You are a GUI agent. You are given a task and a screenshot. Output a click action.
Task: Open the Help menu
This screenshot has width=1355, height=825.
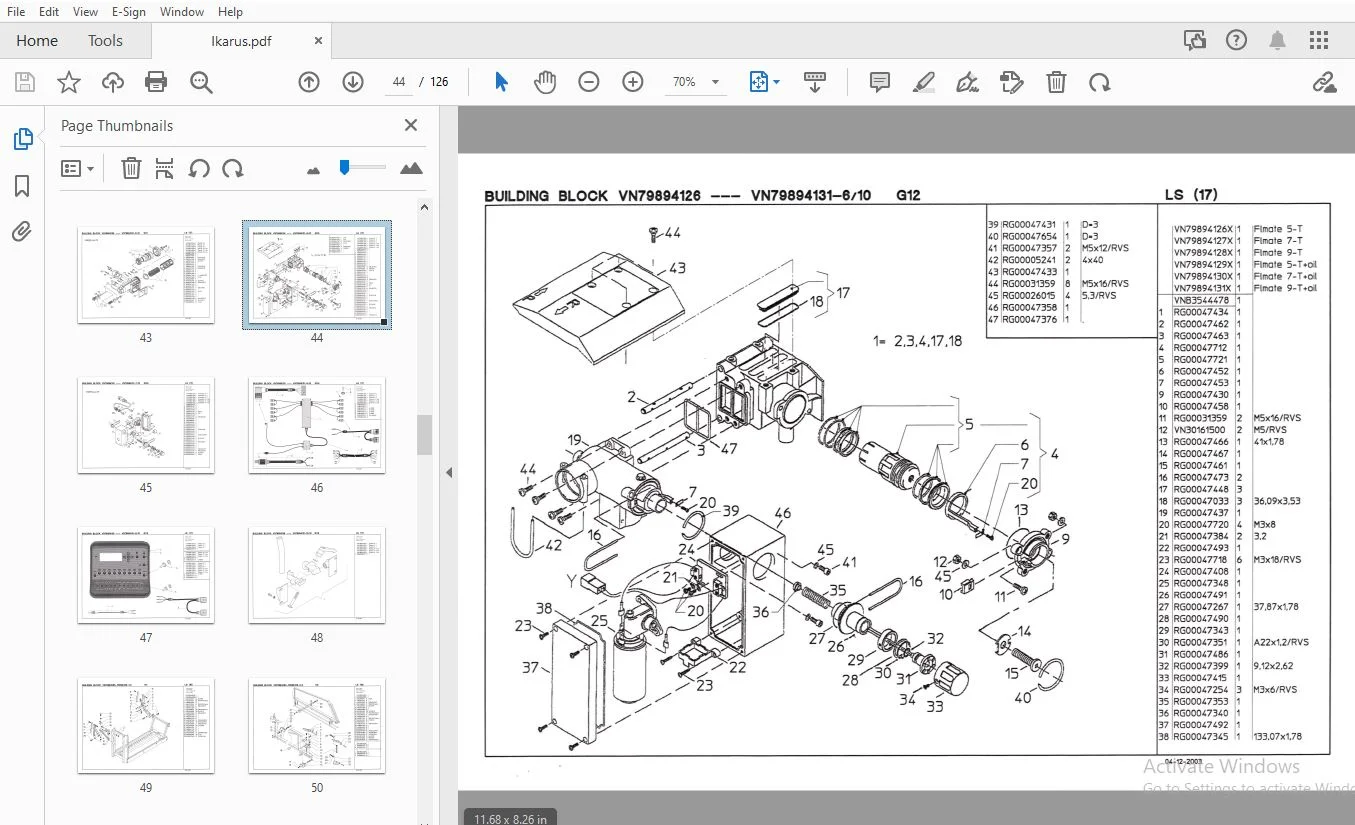click(x=230, y=12)
